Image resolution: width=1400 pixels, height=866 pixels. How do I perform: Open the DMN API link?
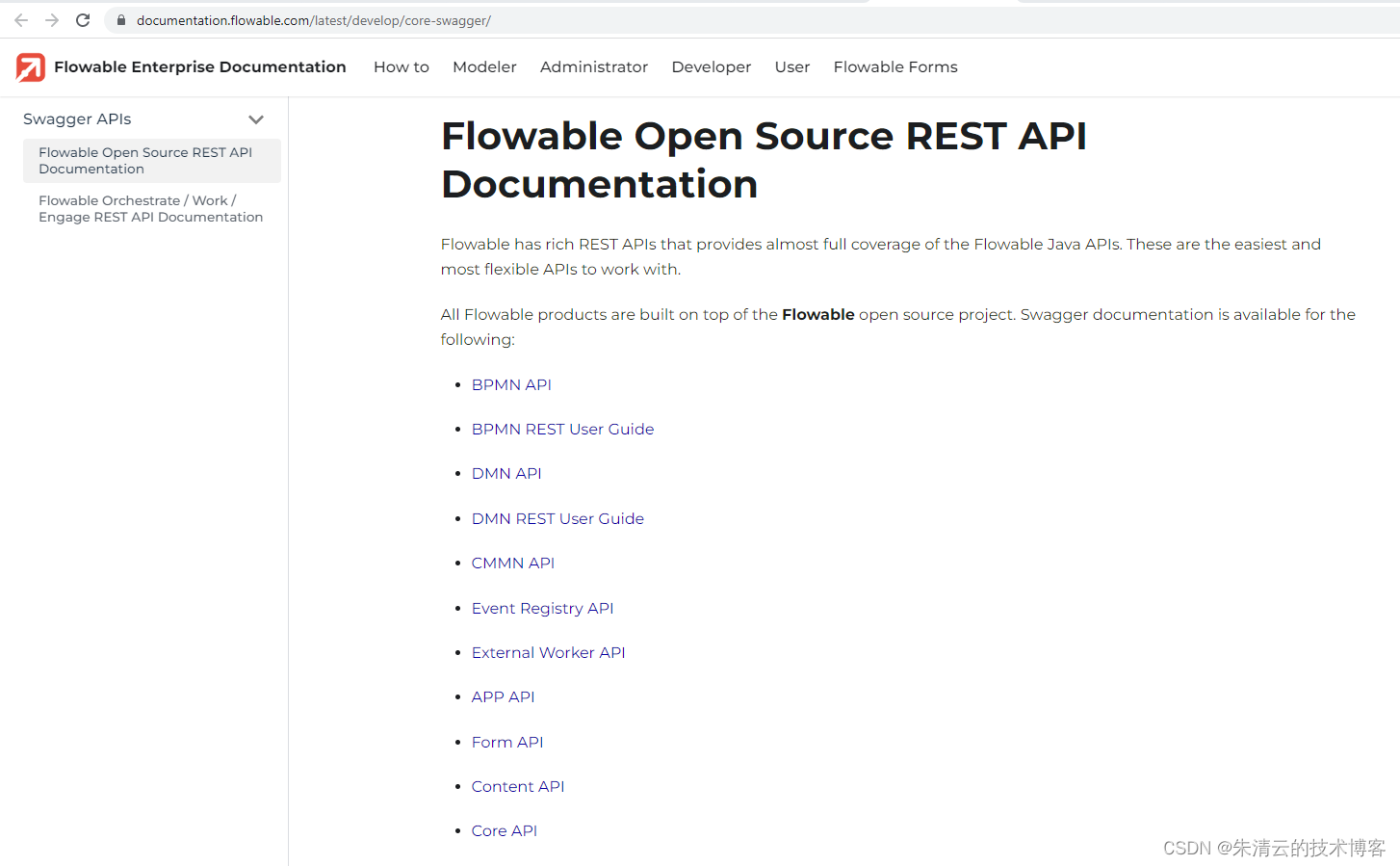506,473
